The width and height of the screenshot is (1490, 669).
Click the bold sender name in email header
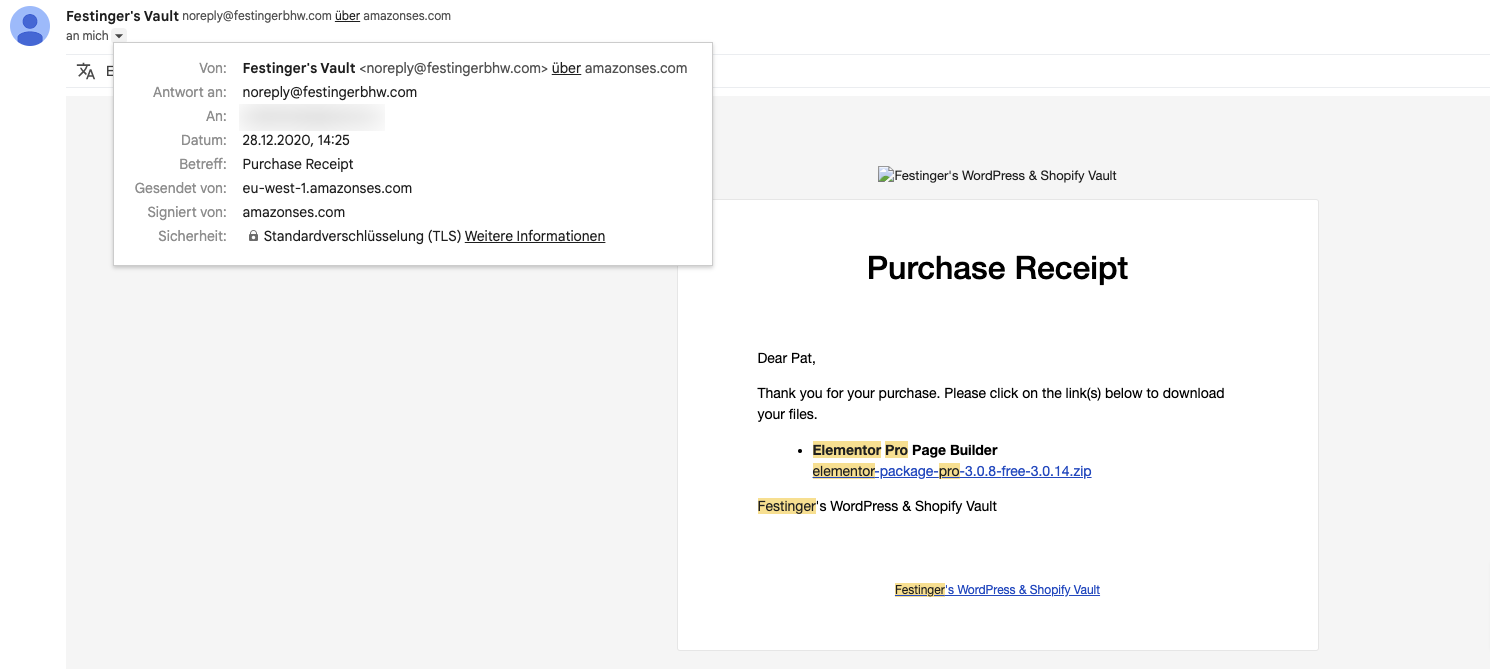click(121, 16)
